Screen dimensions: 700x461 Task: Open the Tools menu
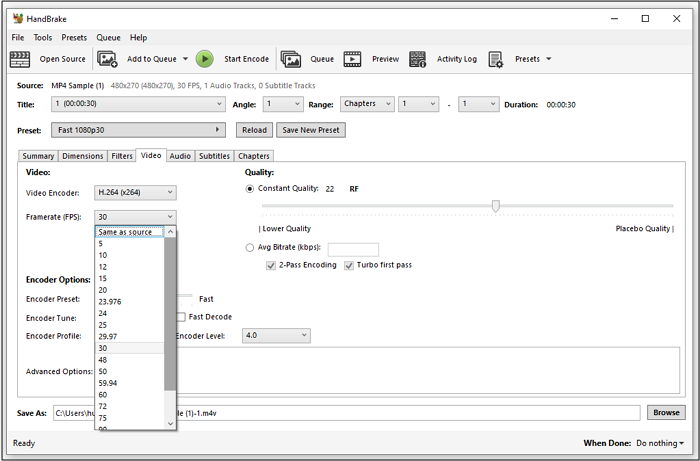[42, 37]
